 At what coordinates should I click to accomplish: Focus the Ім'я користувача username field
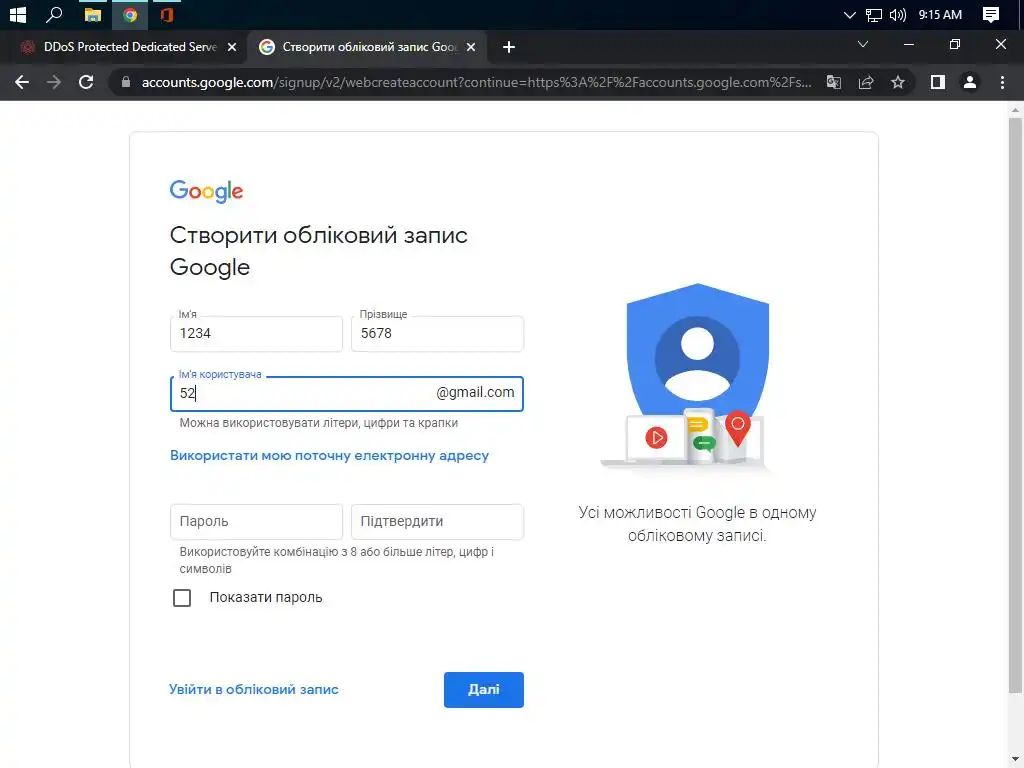coord(347,394)
